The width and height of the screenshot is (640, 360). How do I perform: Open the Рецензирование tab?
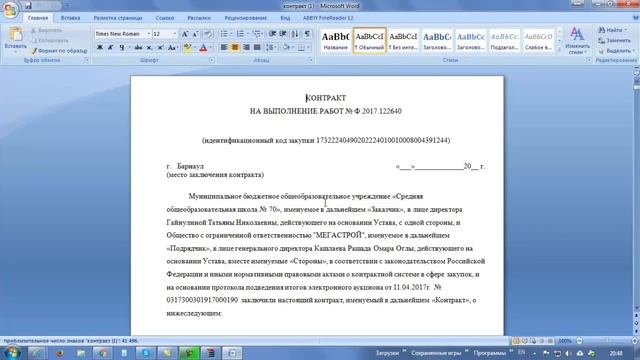[245, 18]
